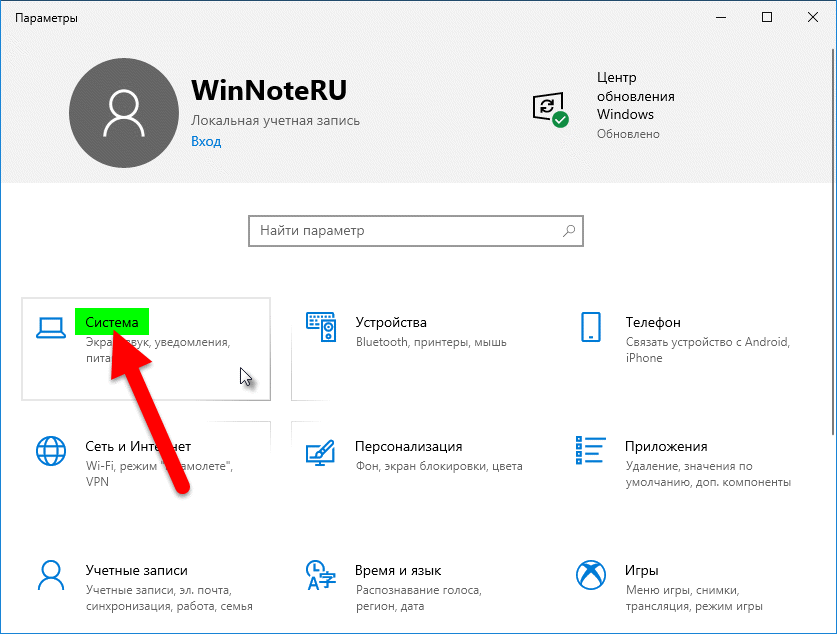Click the search magnifier icon
Viewport: 837px width, 634px height.
[569, 231]
